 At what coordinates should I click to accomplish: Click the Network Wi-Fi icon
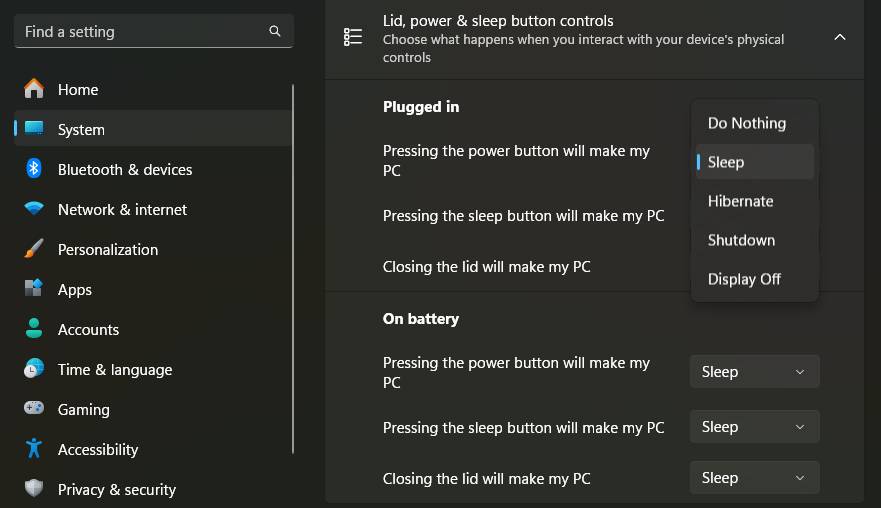[x=34, y=208]
